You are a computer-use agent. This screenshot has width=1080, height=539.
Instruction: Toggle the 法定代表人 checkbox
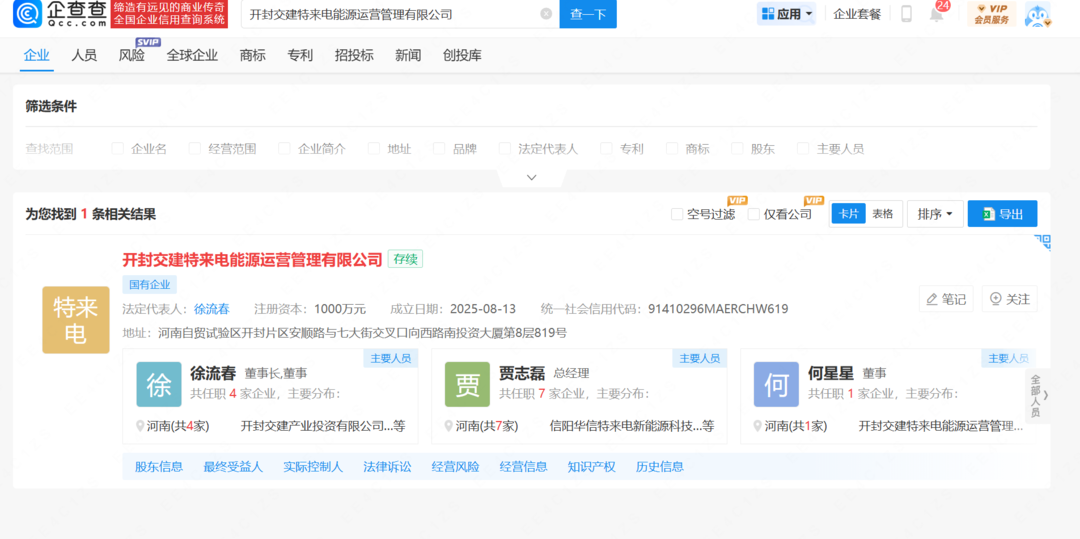(505, 148)
